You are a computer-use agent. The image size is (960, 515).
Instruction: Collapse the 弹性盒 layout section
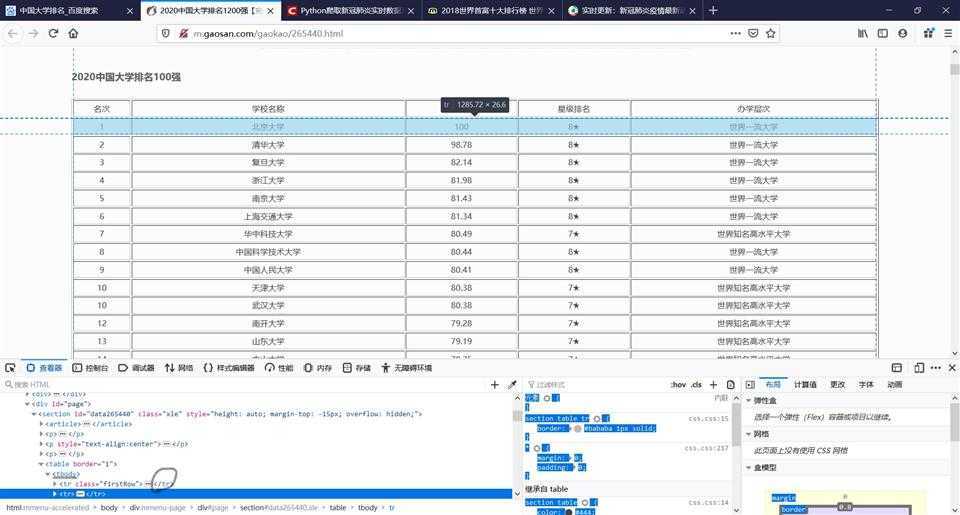(750, 401)
